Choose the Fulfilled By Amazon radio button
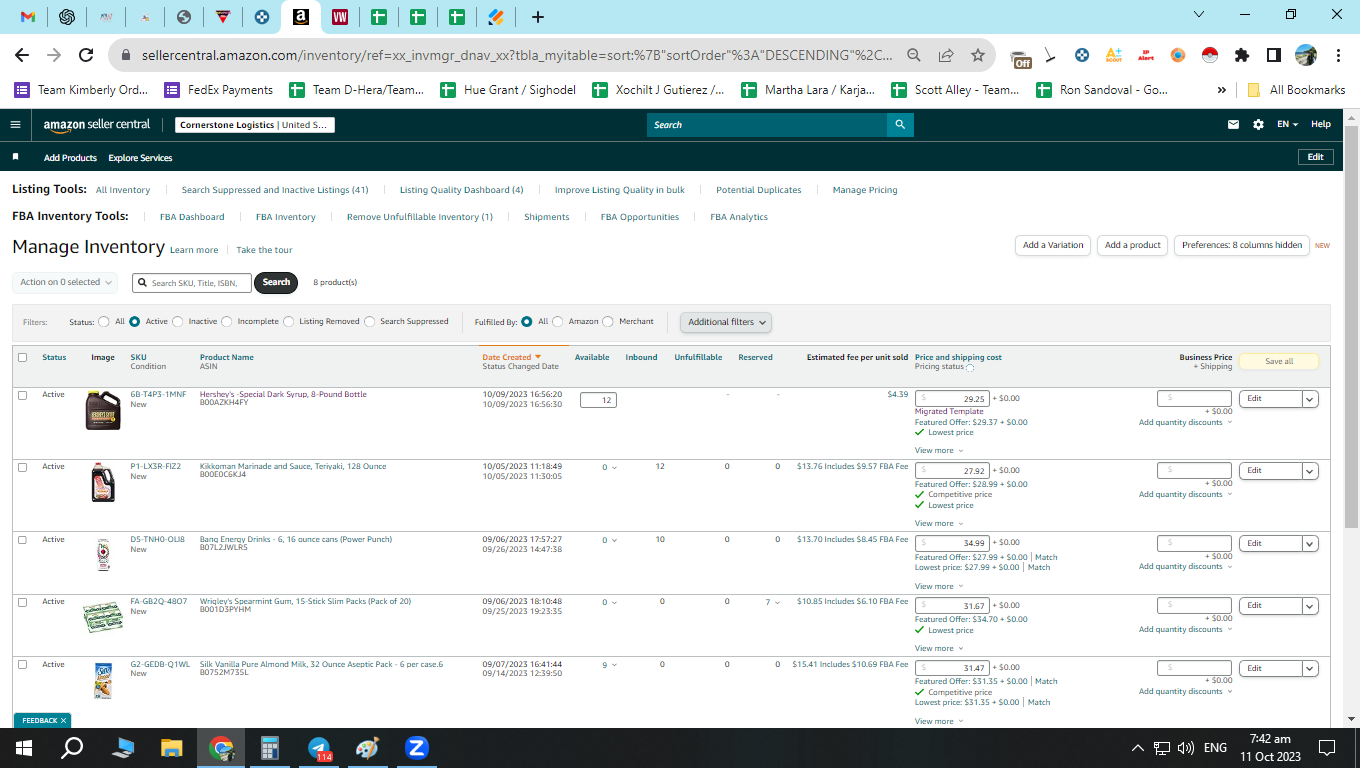 pos(558,322)
